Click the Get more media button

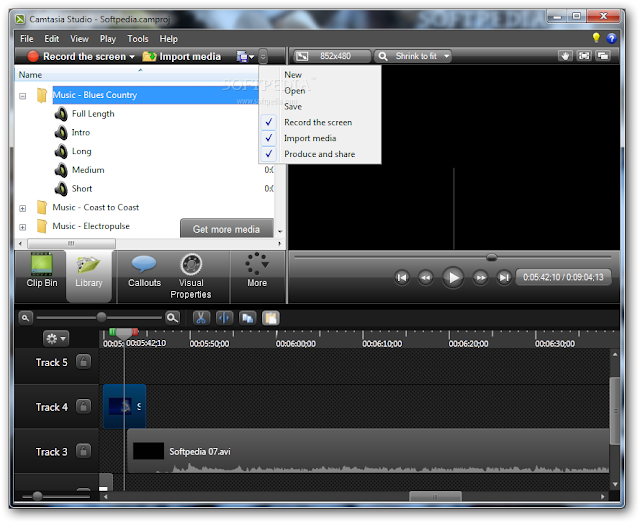[227, 229]
